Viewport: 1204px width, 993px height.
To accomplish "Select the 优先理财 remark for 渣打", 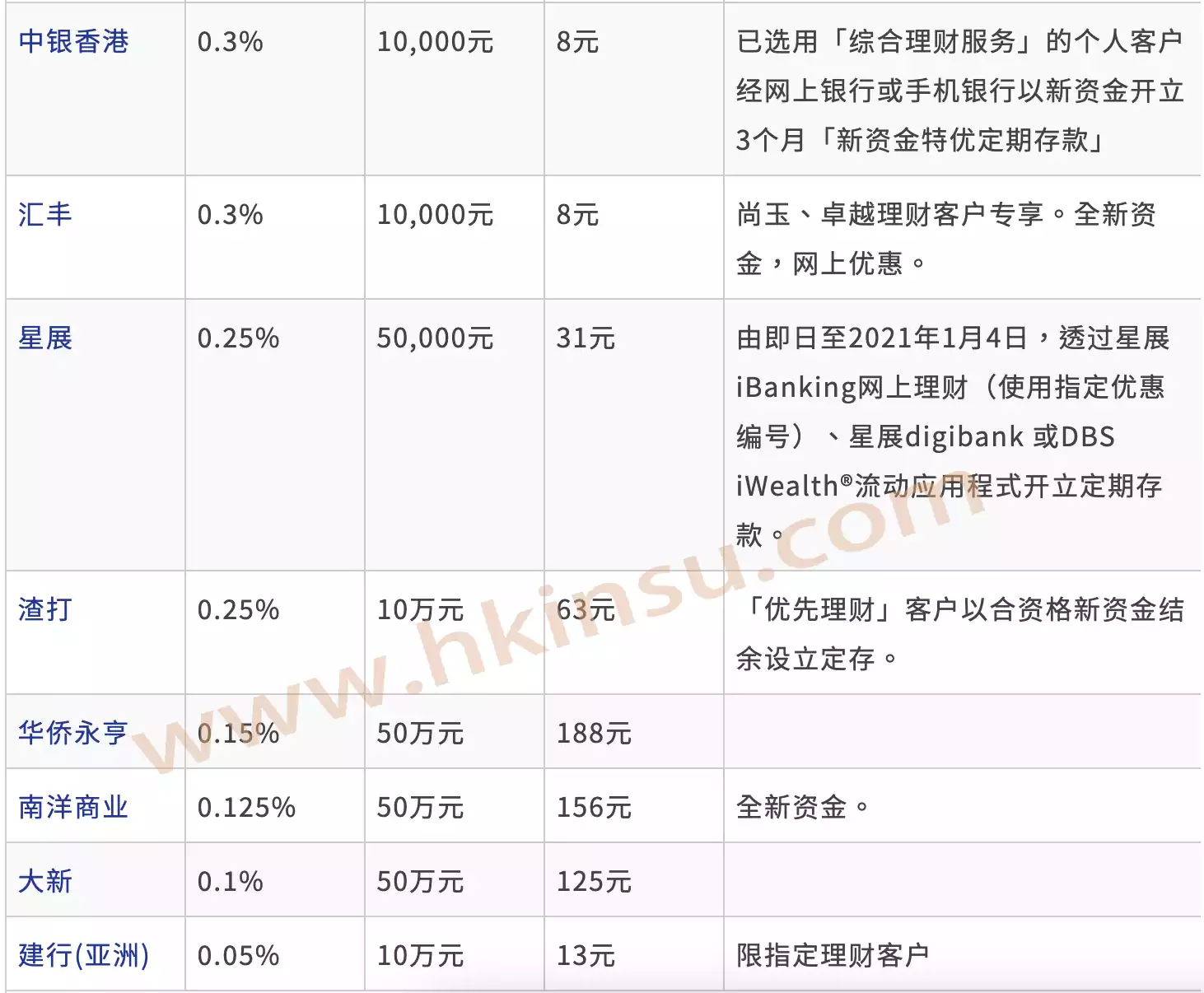I will (960, 634).
